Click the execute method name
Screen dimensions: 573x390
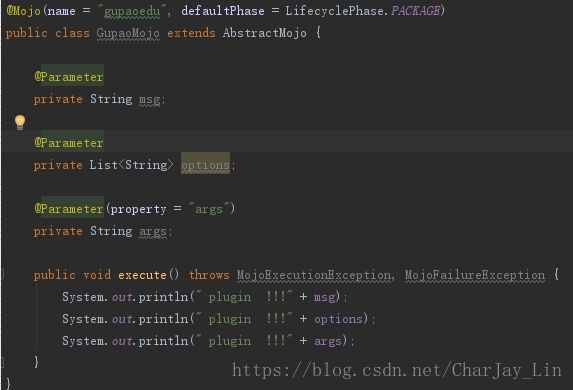coord(142,275)
